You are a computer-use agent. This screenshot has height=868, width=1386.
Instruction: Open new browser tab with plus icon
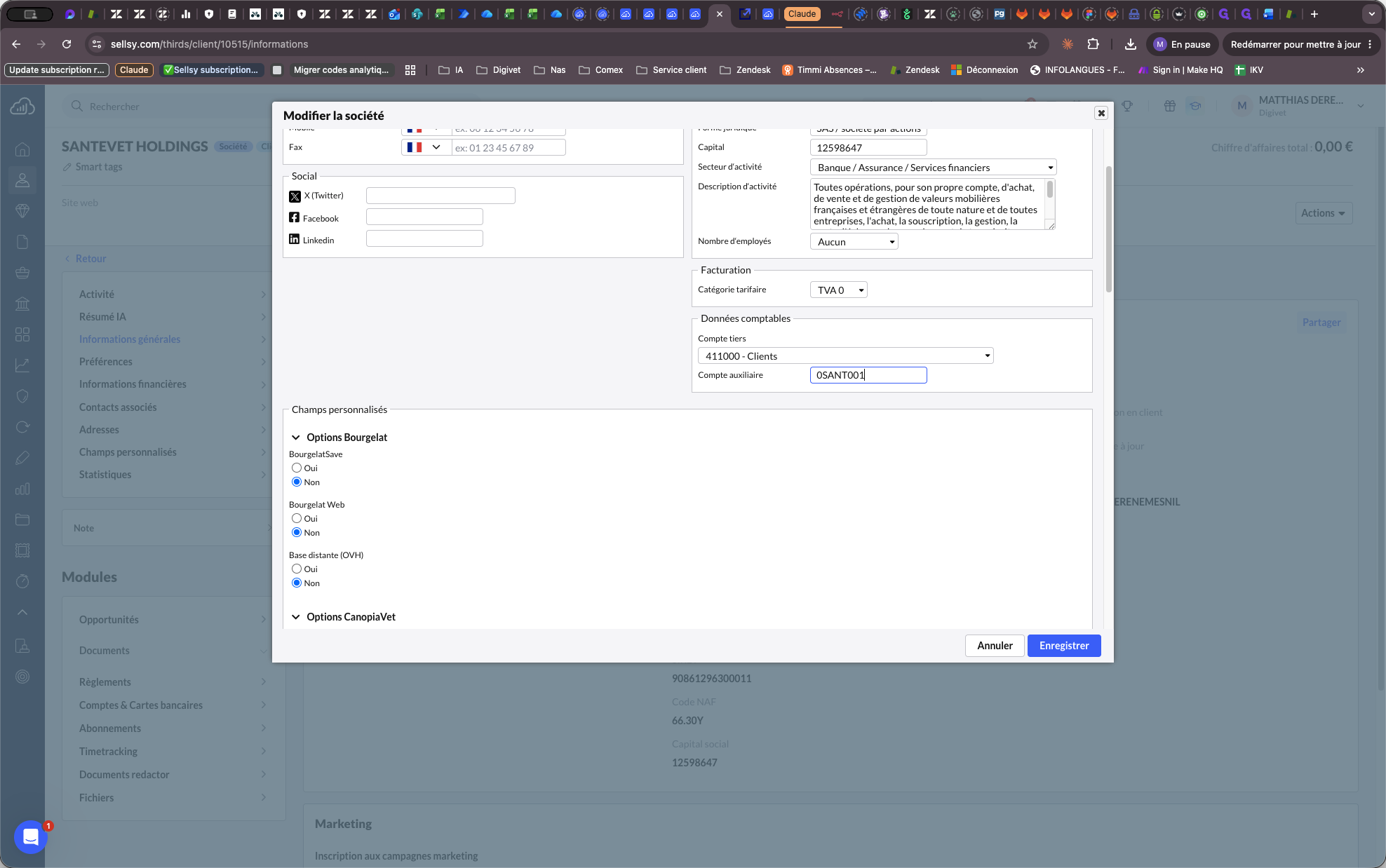pyautogui.click(x=1314, y=14)
